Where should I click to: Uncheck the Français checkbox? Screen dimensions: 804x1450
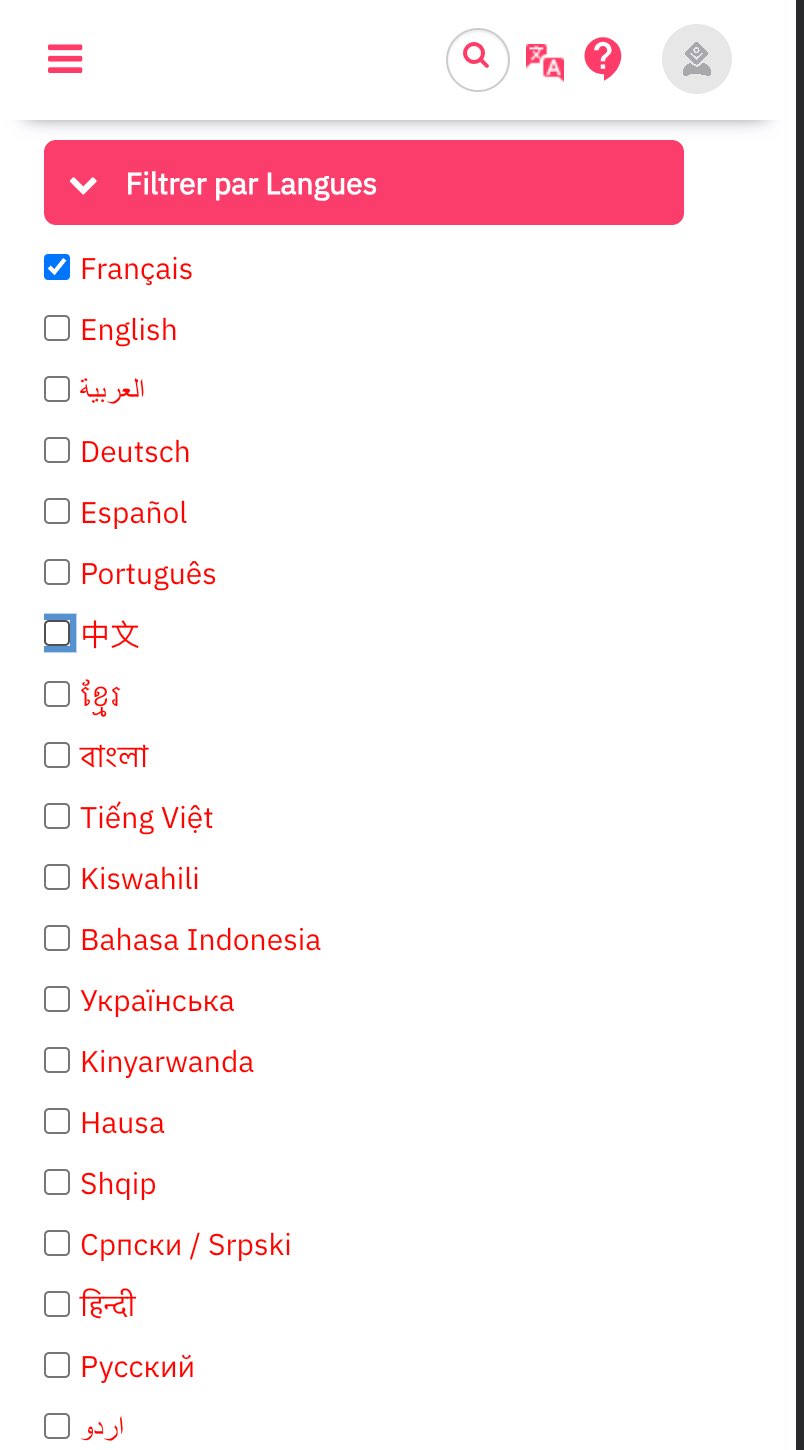point(57,267)
